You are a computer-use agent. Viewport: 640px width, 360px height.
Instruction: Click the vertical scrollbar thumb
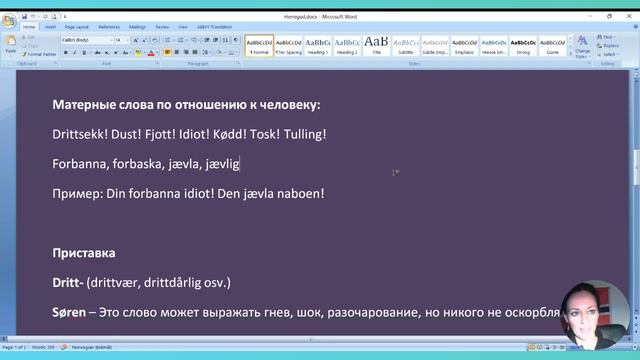636,167
